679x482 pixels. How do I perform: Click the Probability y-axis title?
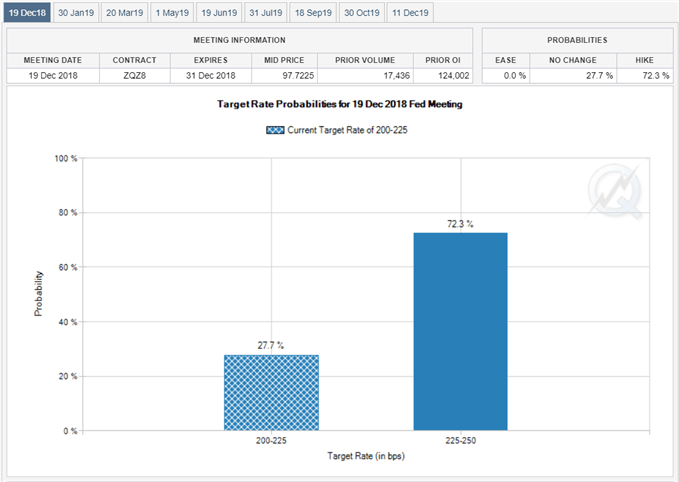point(39,294)
